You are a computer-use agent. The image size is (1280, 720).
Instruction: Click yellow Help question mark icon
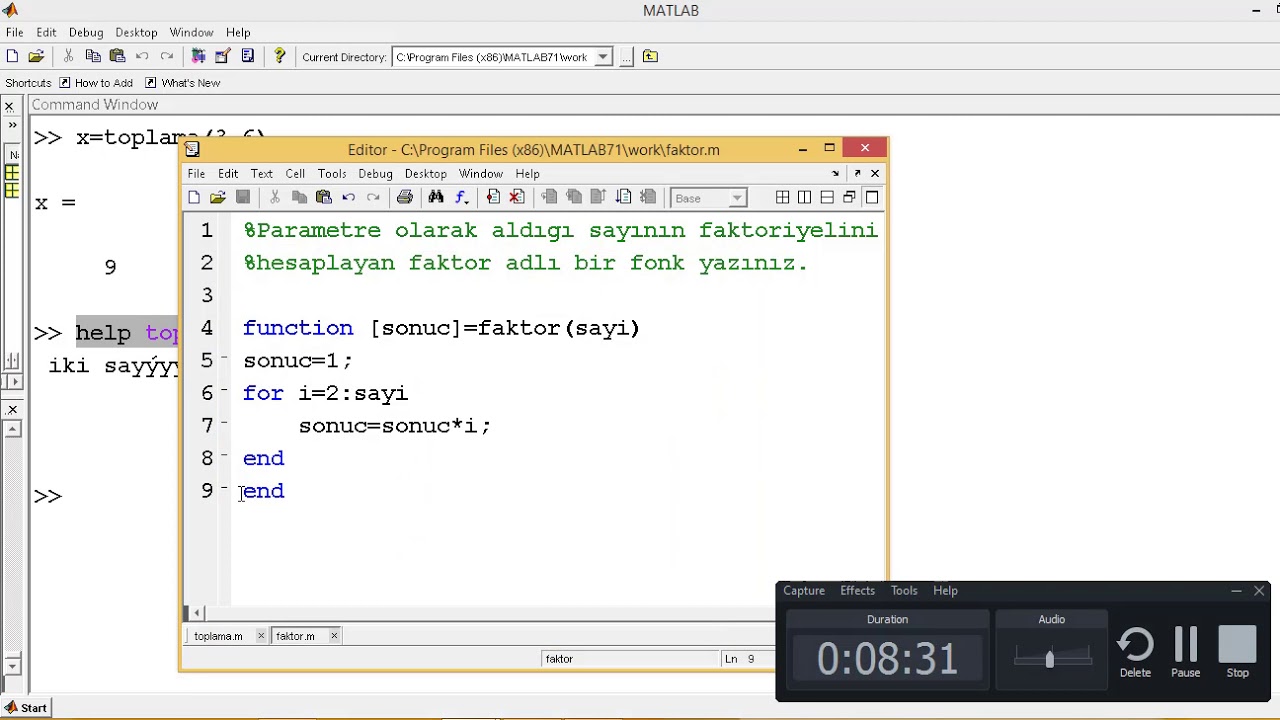pyautogui.click(x=279, y=57)
